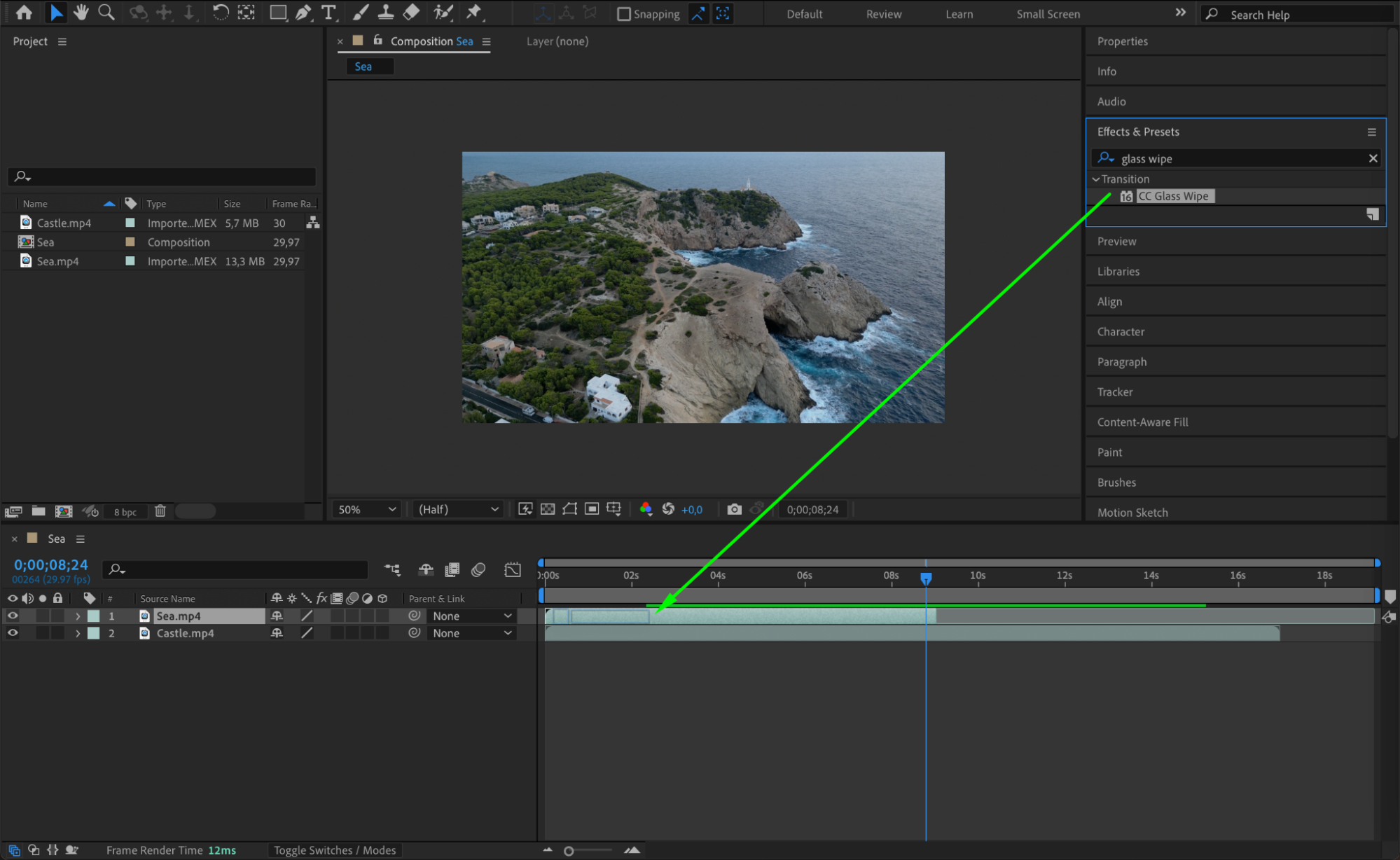Screen dimensions: 1400x860
Task: Toggle the Hide Shy Layers timeline switch
Action: pos(426,569)
